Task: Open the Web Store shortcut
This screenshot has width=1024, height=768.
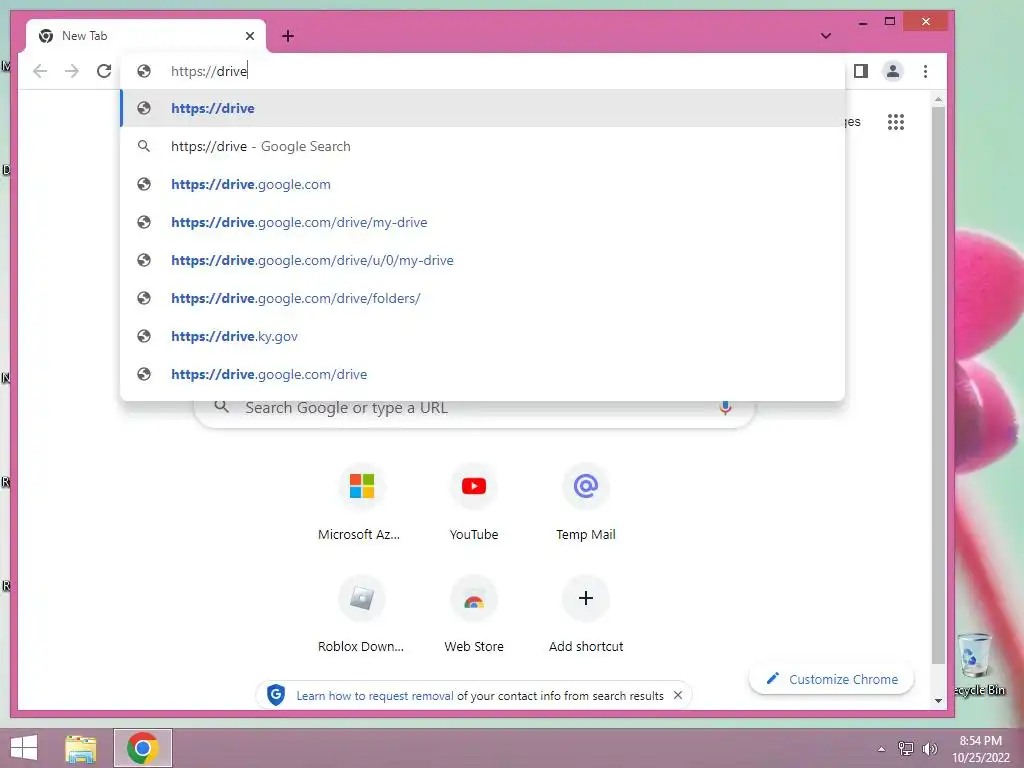Action: pyautogui.click(x=473, y=615)
